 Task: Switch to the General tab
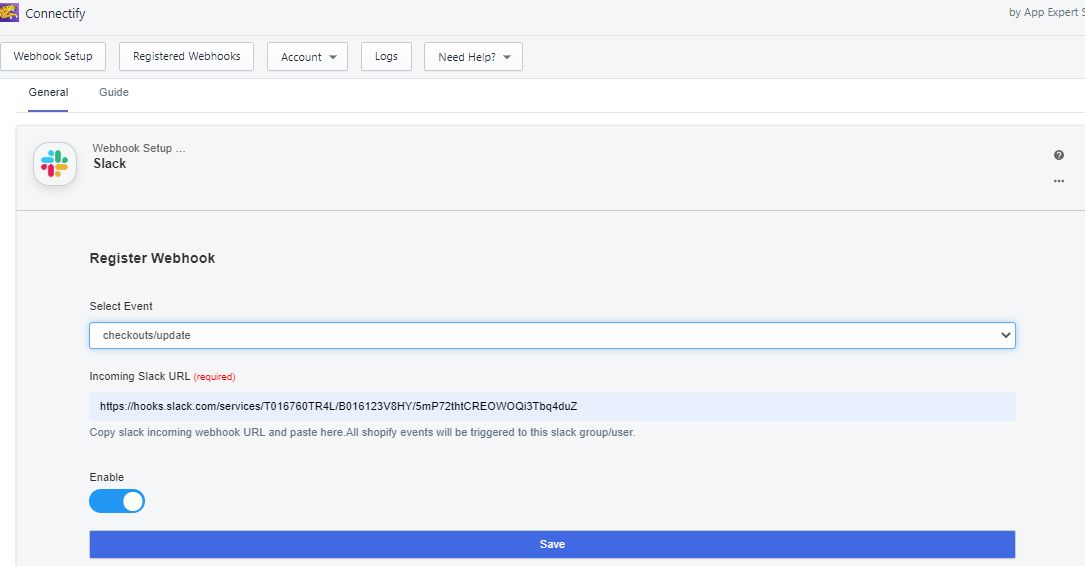48,92
